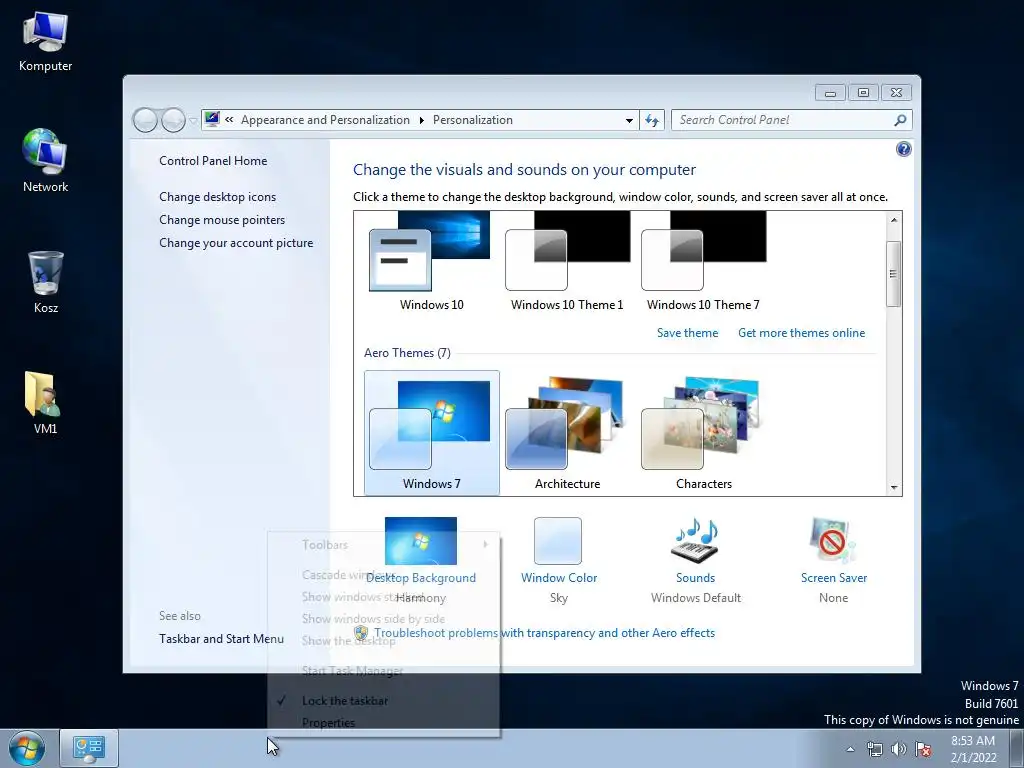The height and width of the screenshot is (768, 1024).
Task: Click the Personalization breadcrumb
Action: point(473,120)
